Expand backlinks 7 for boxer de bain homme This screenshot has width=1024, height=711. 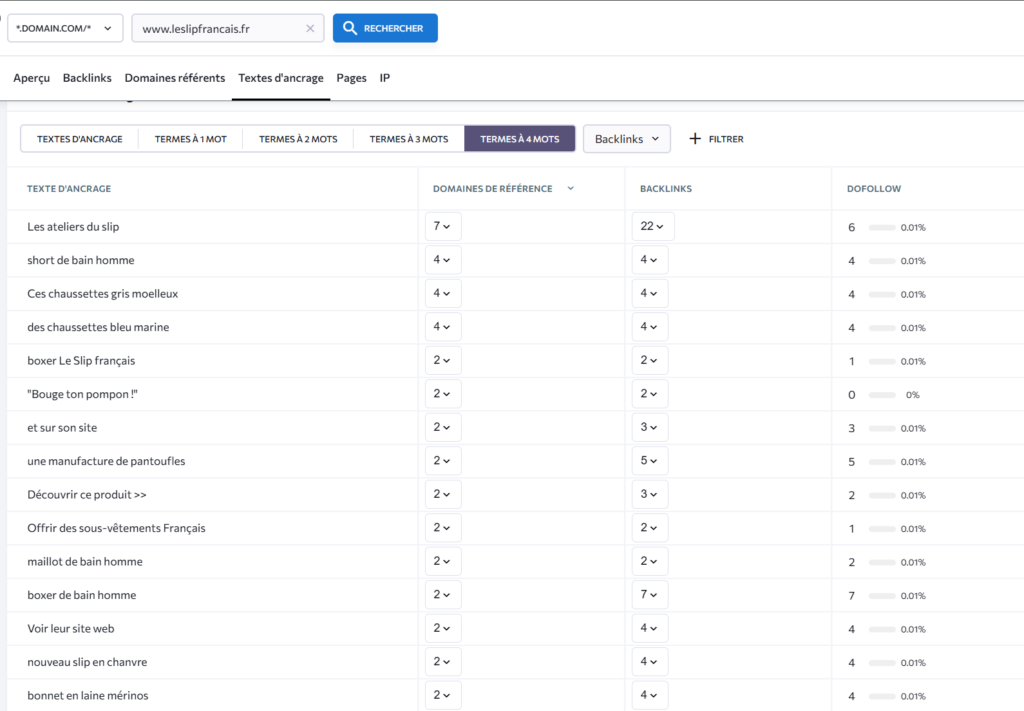point(650,595)
